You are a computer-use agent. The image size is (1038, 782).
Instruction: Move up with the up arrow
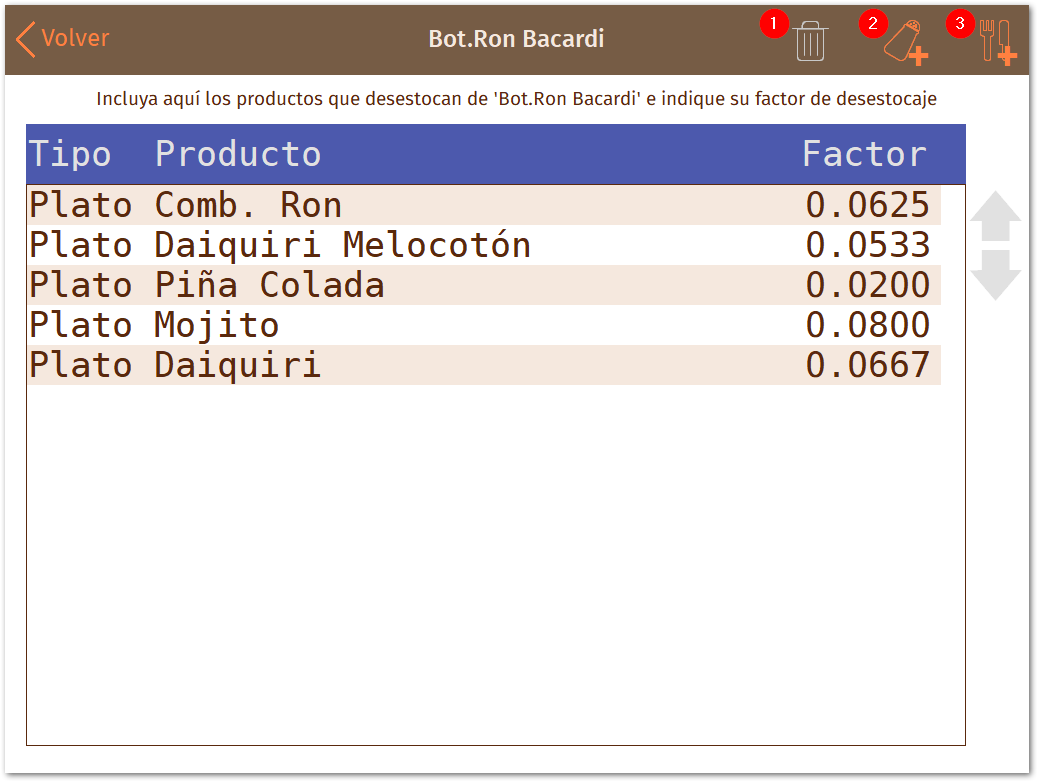[x=995, y=216]
